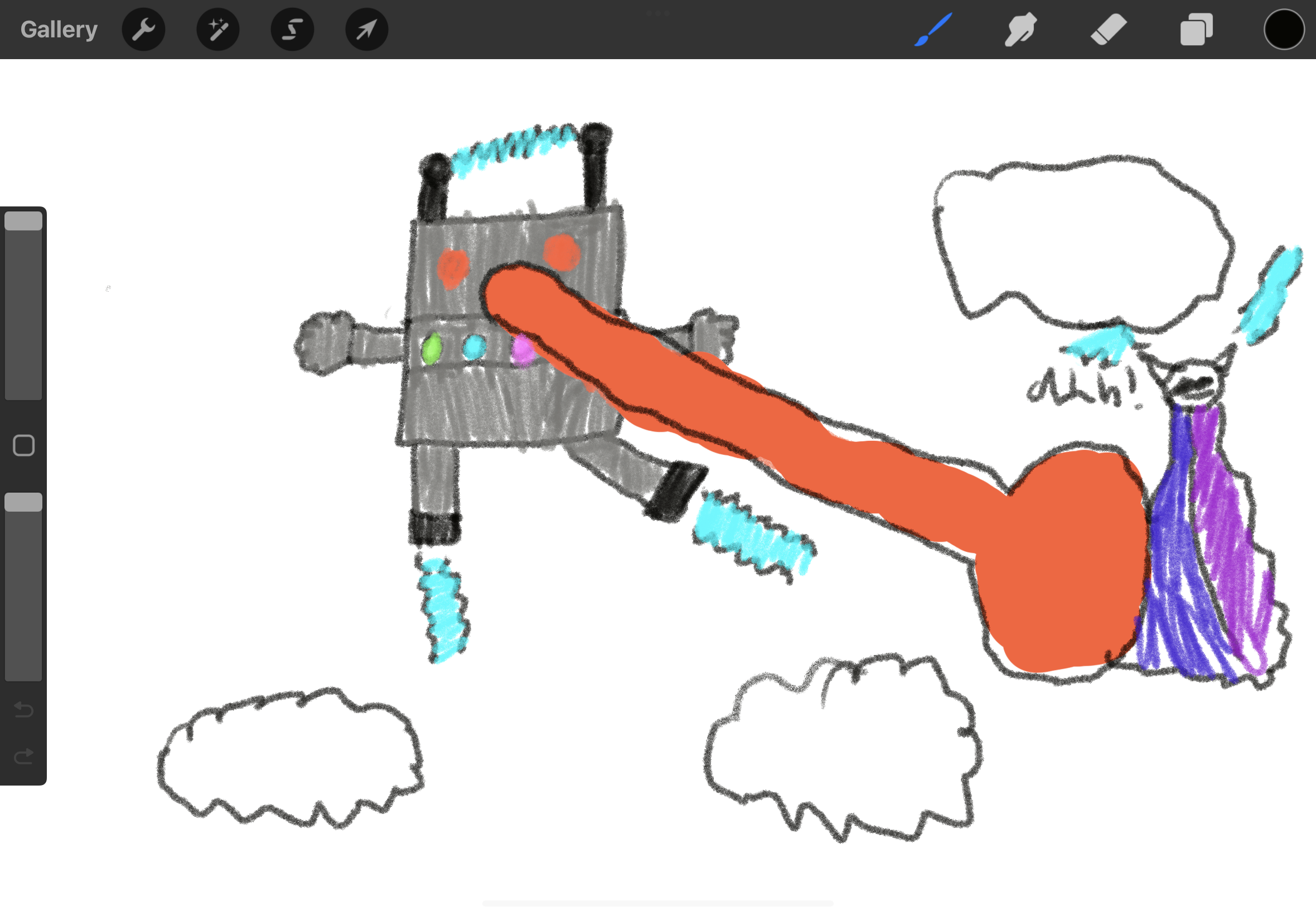1316x915 pixels.
Task: Tap the sidebar Modify square button
Action: [23, 445]
